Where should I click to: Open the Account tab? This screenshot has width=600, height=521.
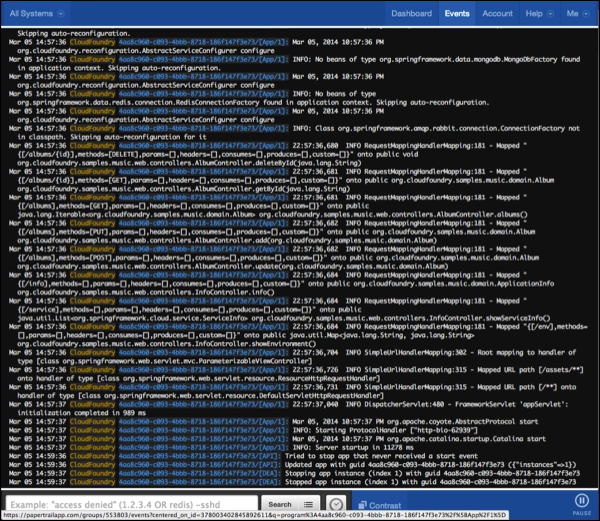pos(497,14)
